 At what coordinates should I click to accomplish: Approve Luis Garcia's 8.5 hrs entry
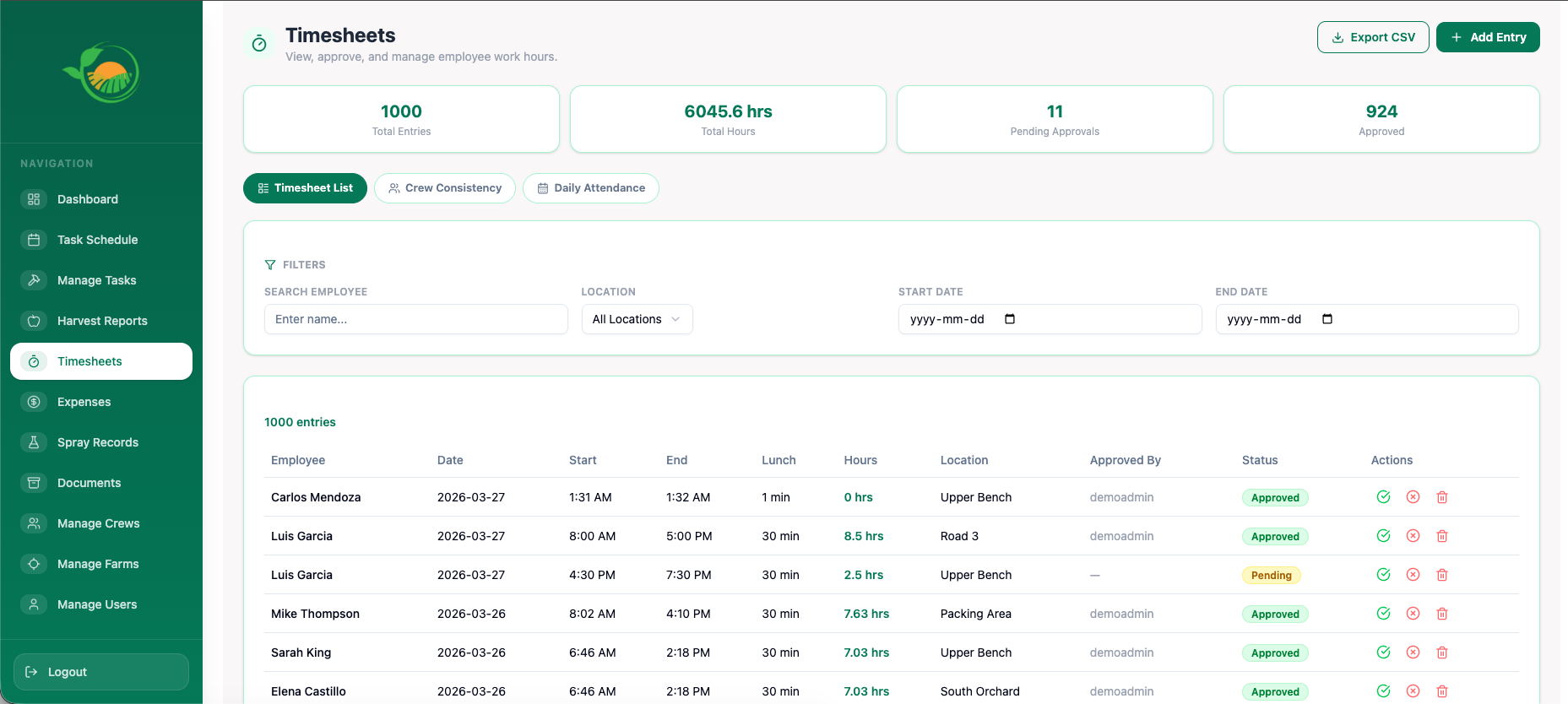tap(1383, 536)
